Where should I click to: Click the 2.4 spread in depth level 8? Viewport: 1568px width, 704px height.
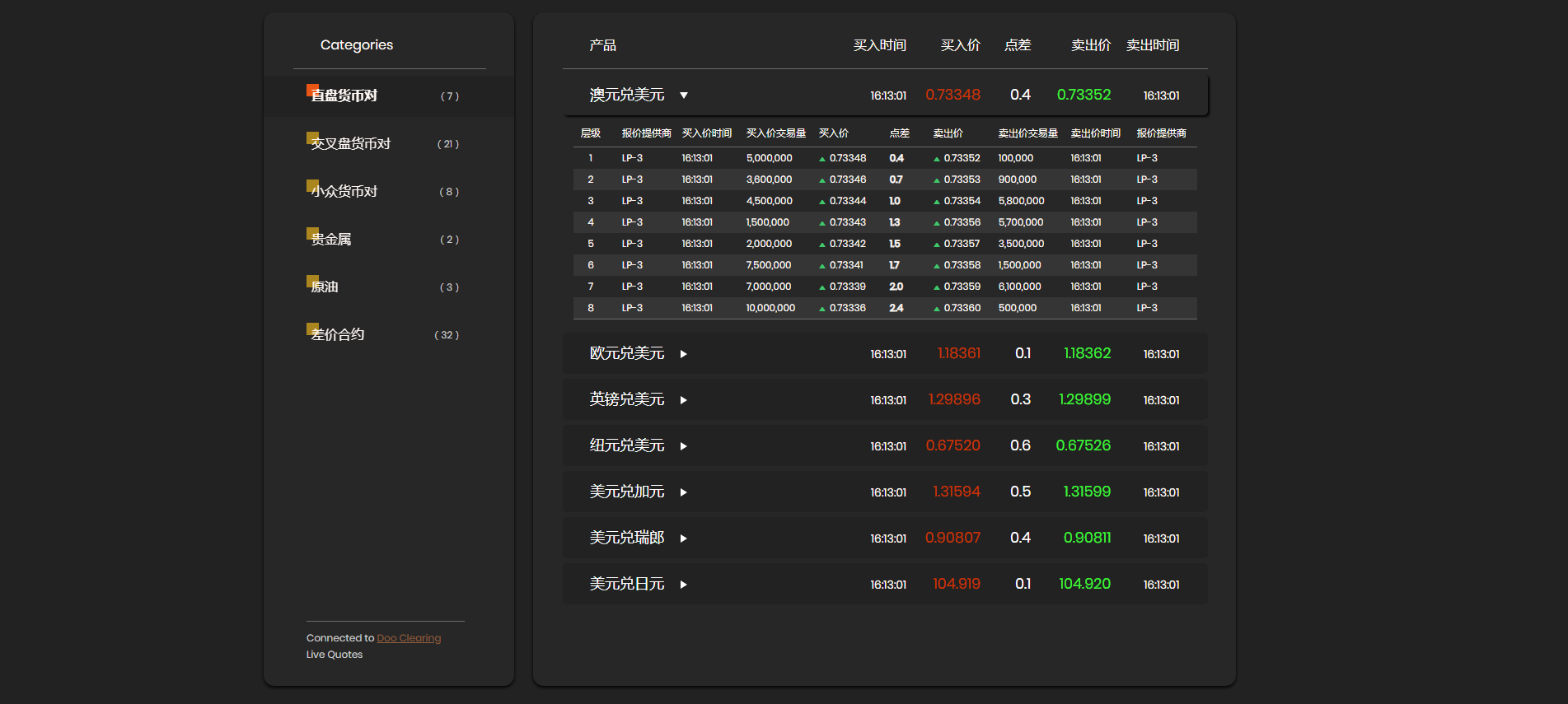[x=896, y=308]
